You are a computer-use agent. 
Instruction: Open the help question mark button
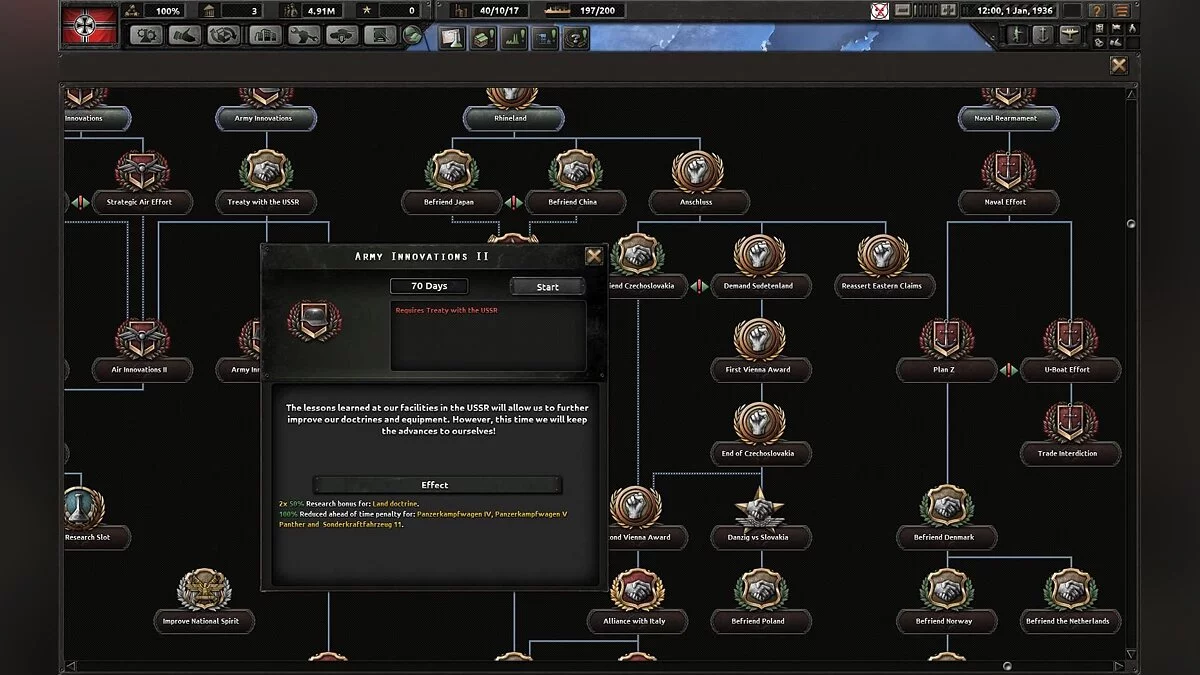(1096, 11)
